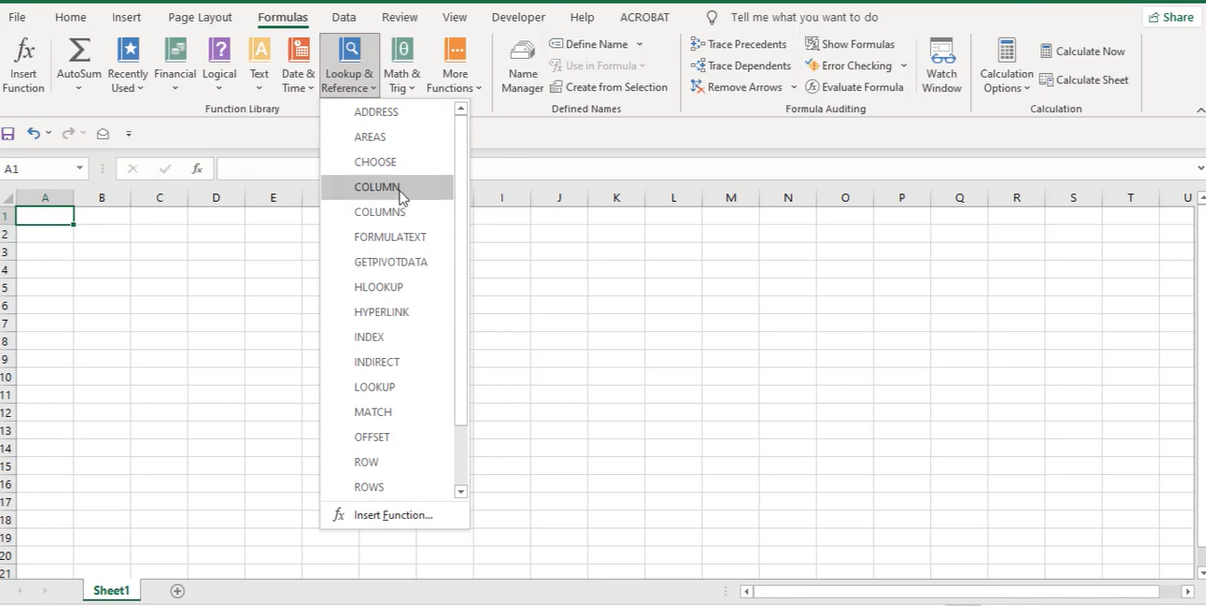Click Trace Precedents
The image size is (1206, 606).
click(x=739, y=44)
